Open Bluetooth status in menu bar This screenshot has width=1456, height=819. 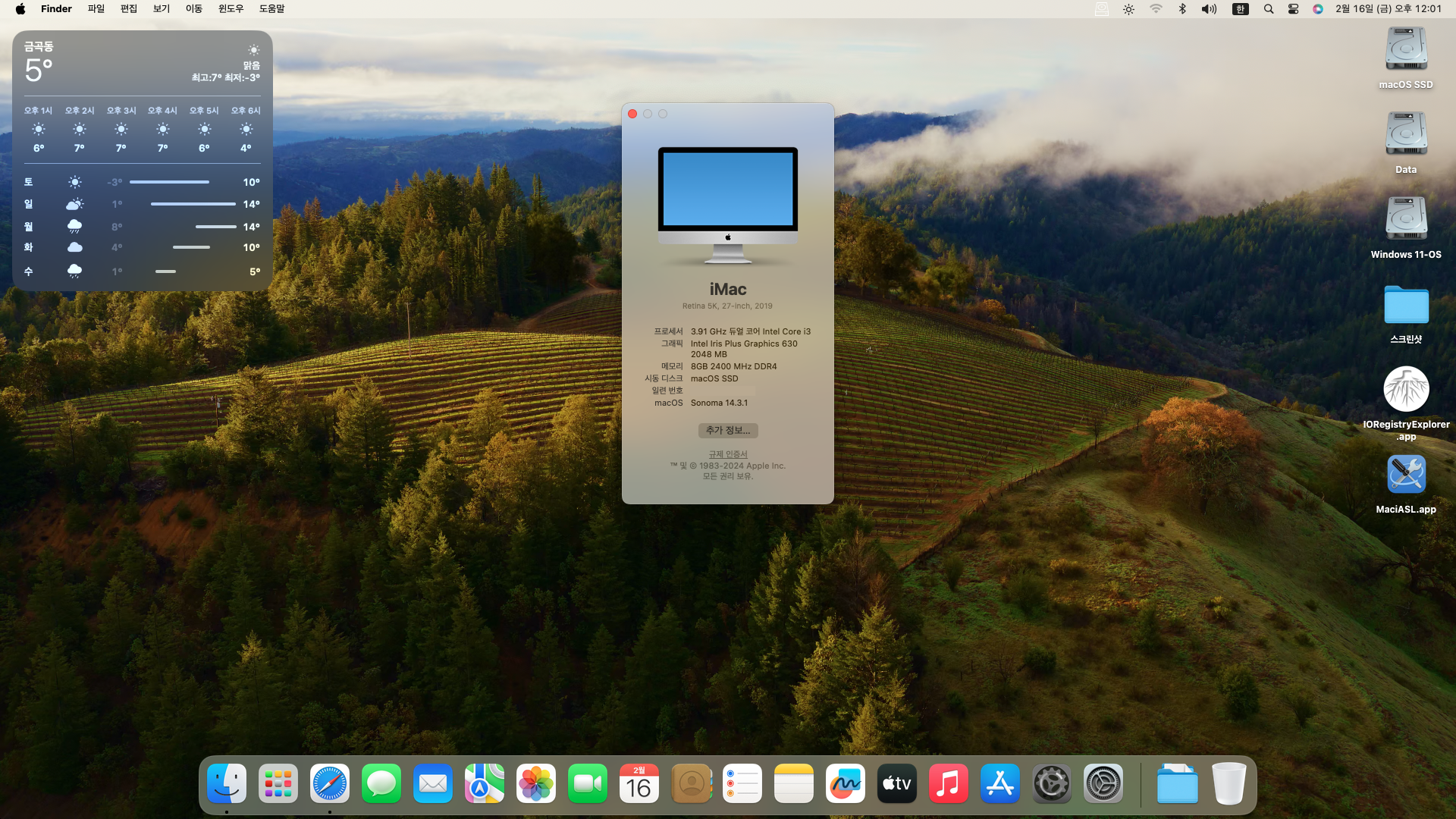[x=1182, y=9]
